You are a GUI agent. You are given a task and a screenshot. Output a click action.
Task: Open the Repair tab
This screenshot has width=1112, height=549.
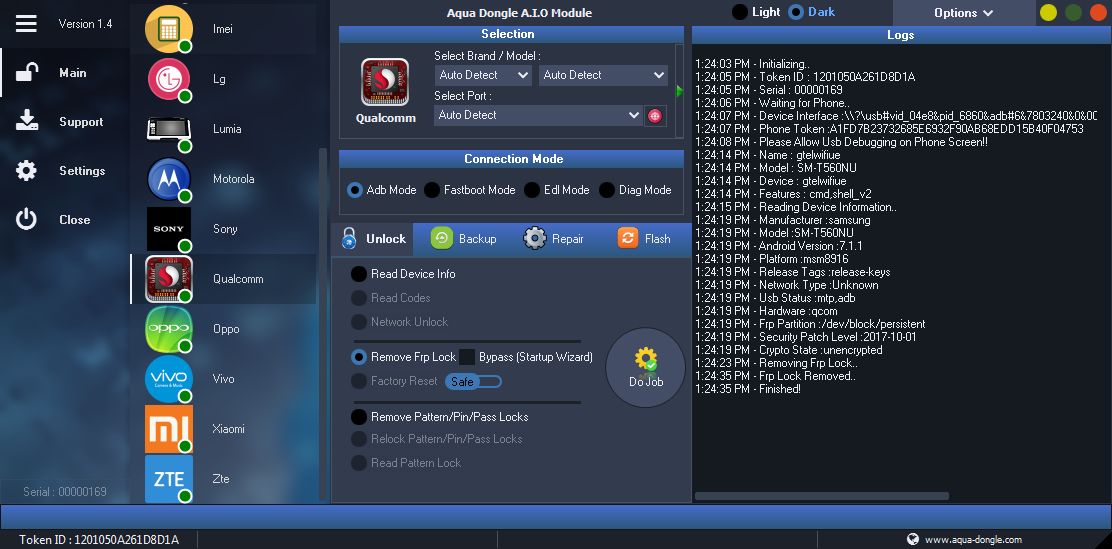click(554, 239)
